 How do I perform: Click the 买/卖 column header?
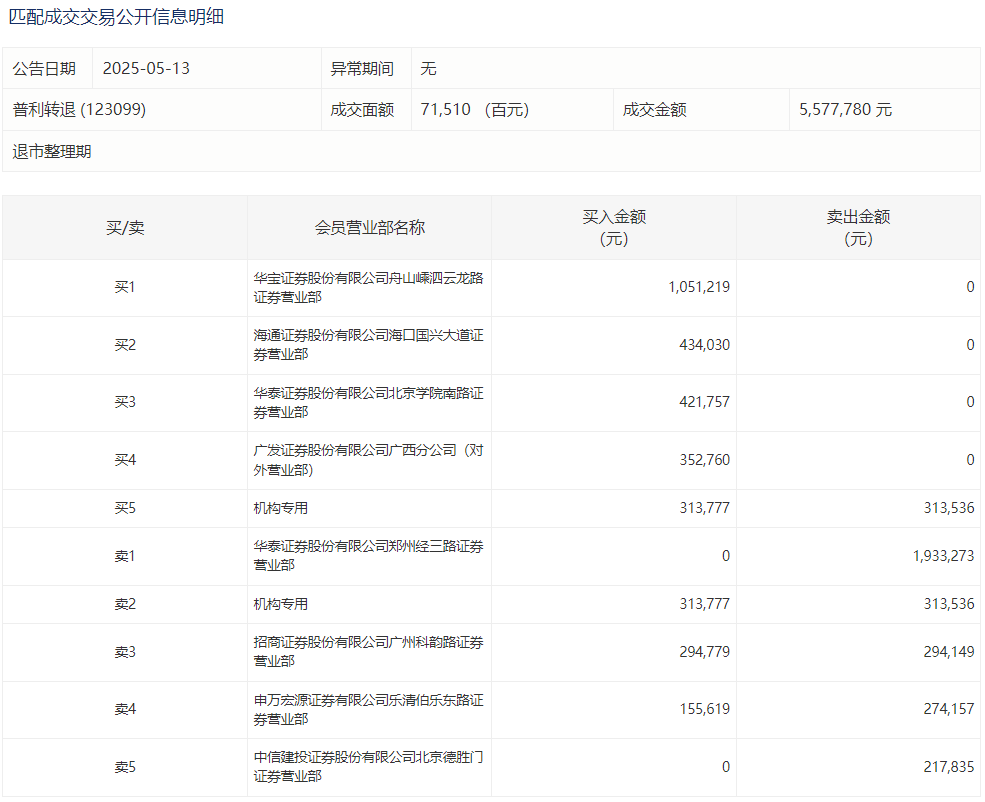[x=125, y=228]
